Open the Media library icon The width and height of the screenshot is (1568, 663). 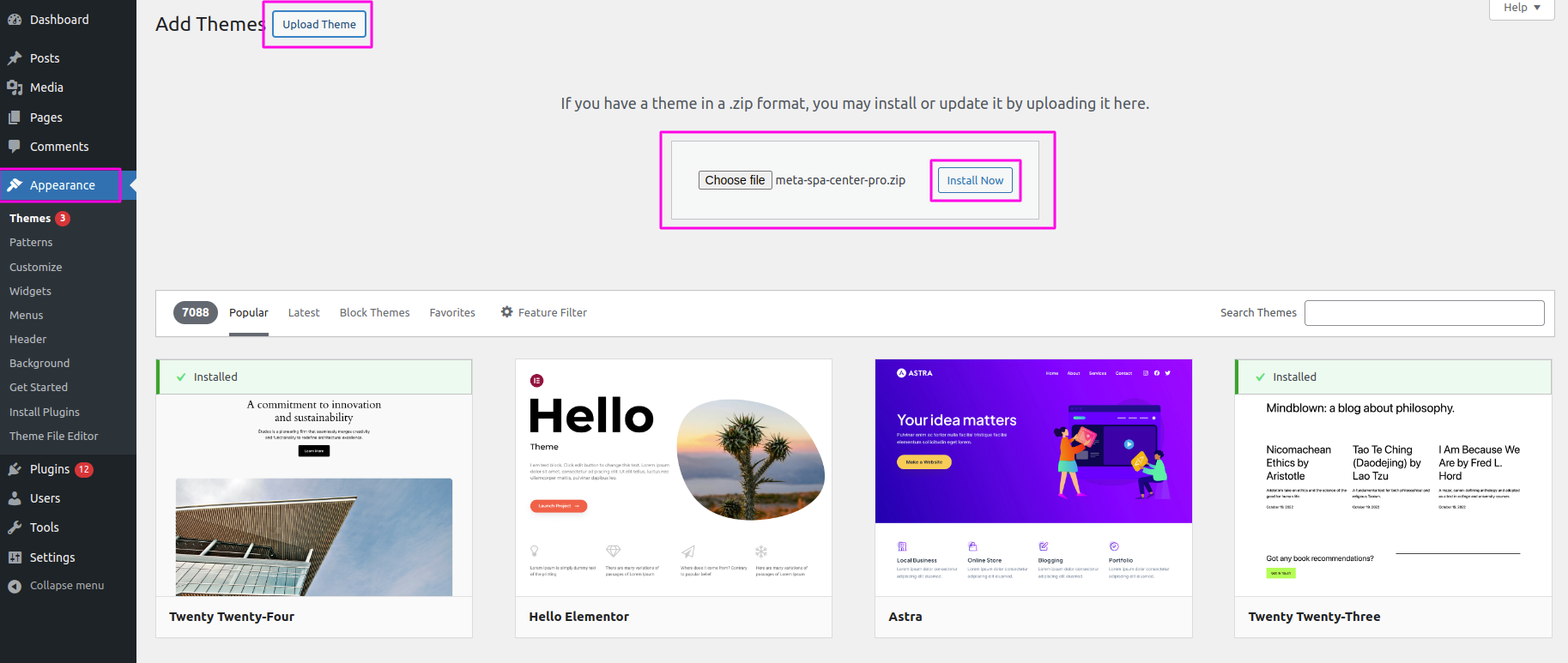(x=15, y=87)
